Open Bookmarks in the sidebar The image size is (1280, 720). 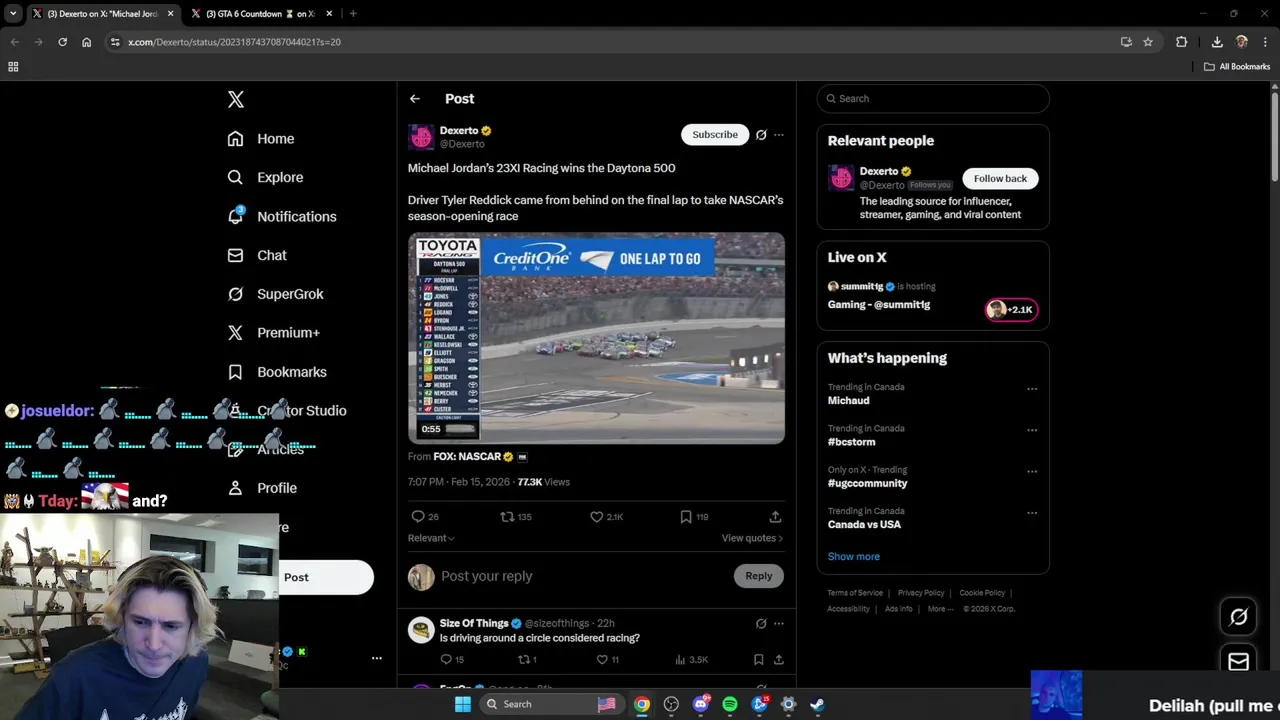click(x=277, y=372)
